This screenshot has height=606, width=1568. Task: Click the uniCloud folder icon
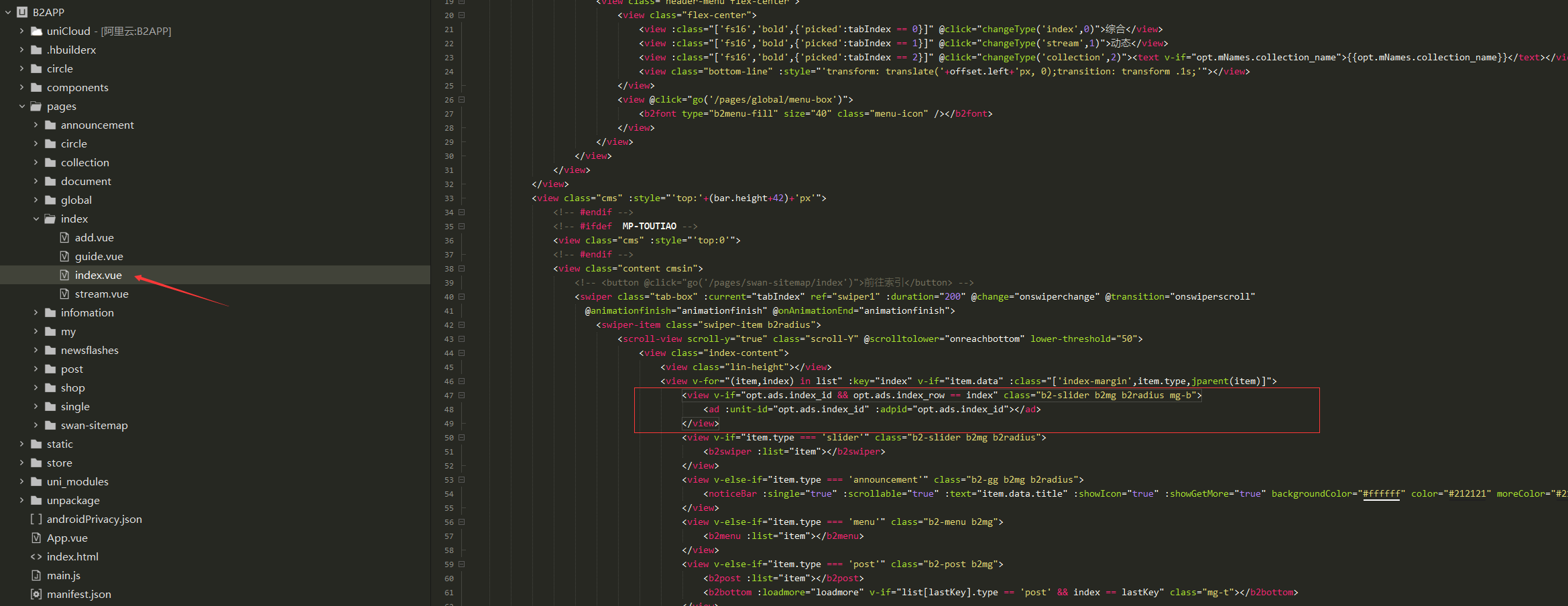[x=36, y=31]
